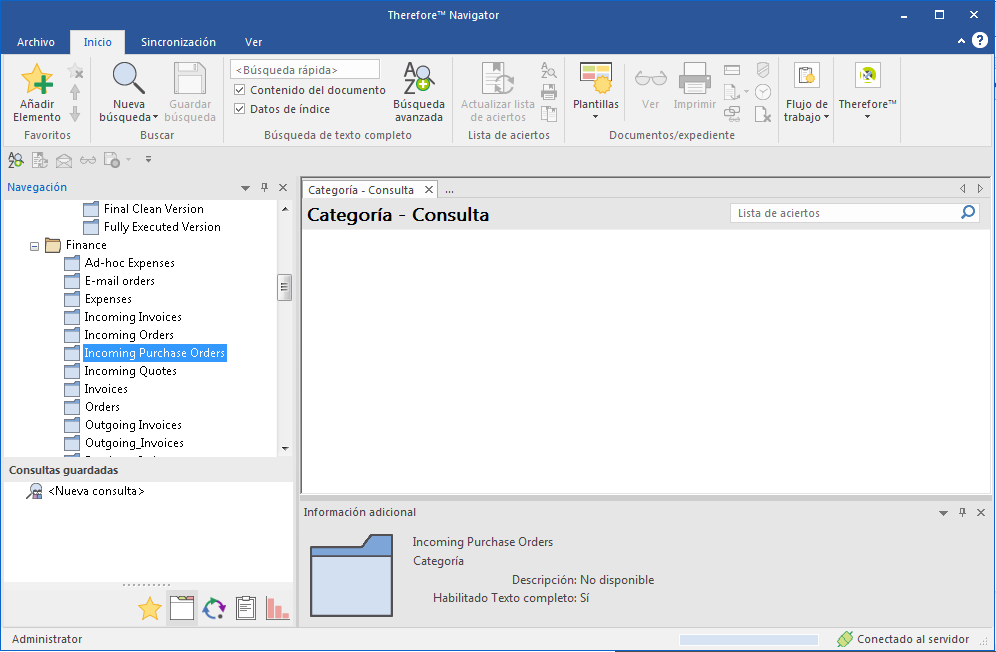Open the bar chart reports icon at bottom
The height and width of the screenshot is (652, 996).
(278, 608)
